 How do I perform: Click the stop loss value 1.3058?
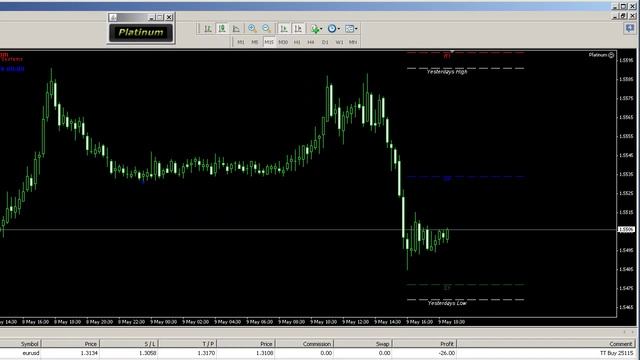pos(147,353)
